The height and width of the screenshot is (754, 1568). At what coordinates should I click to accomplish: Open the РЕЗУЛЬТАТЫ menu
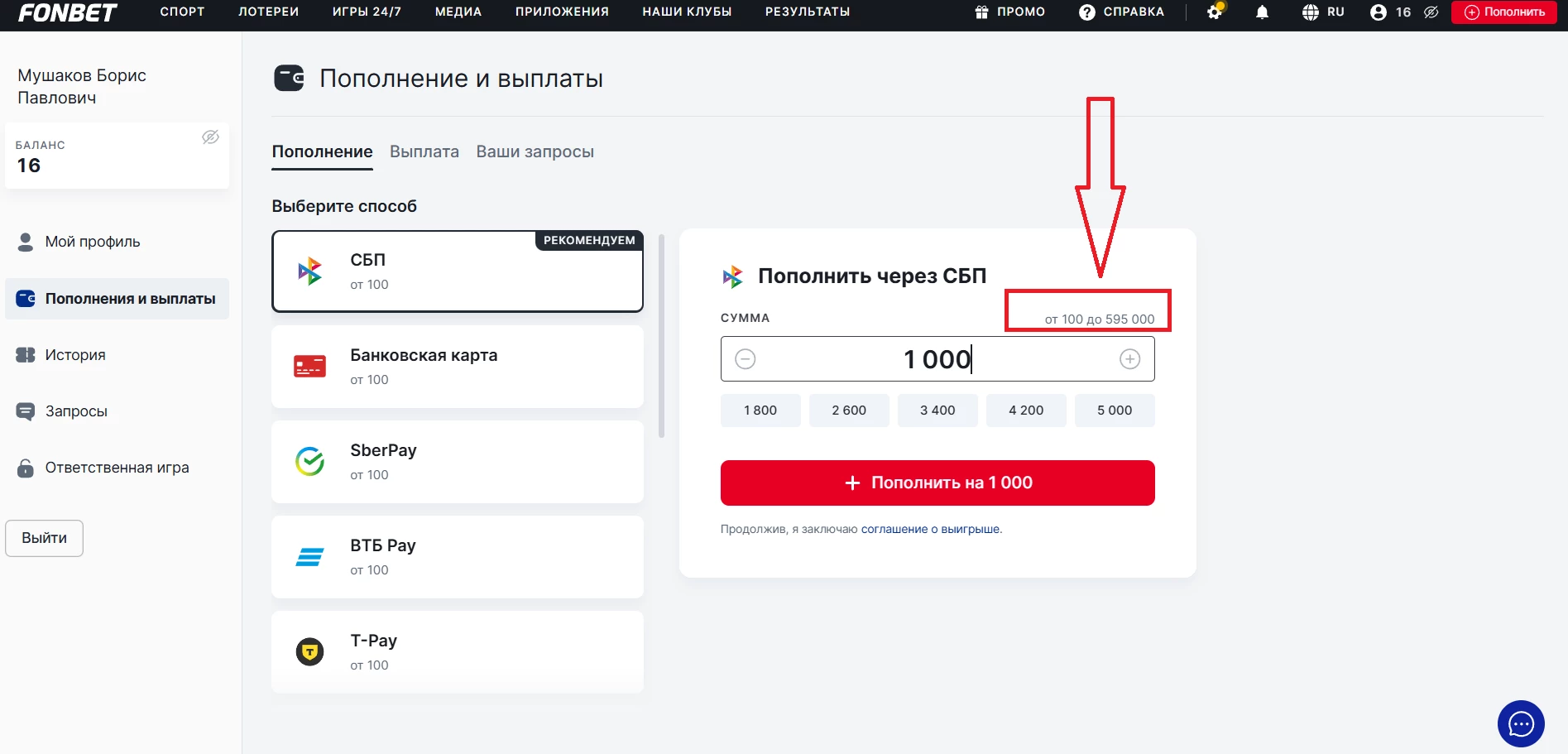coord(808,12)
